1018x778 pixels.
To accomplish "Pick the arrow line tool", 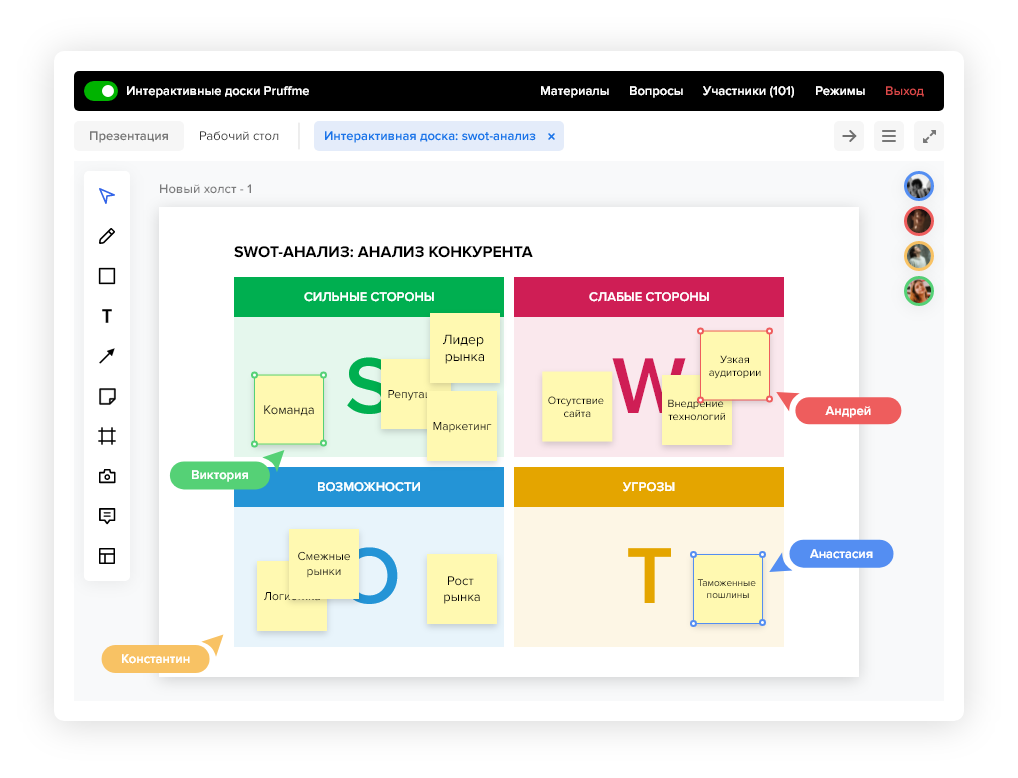I will [107, 356].
